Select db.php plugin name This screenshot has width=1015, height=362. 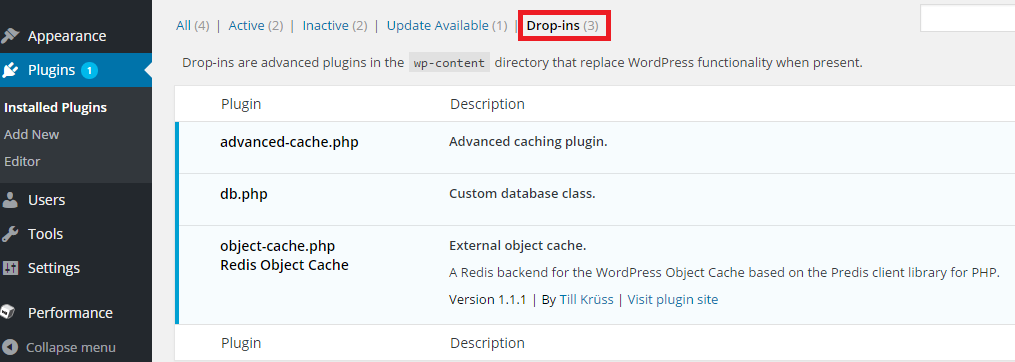[x=244, y=194]
